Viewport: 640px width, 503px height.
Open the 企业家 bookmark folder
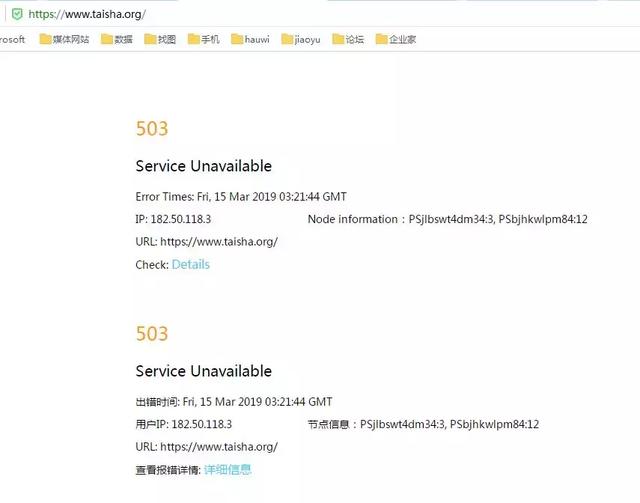pos(396,39)
